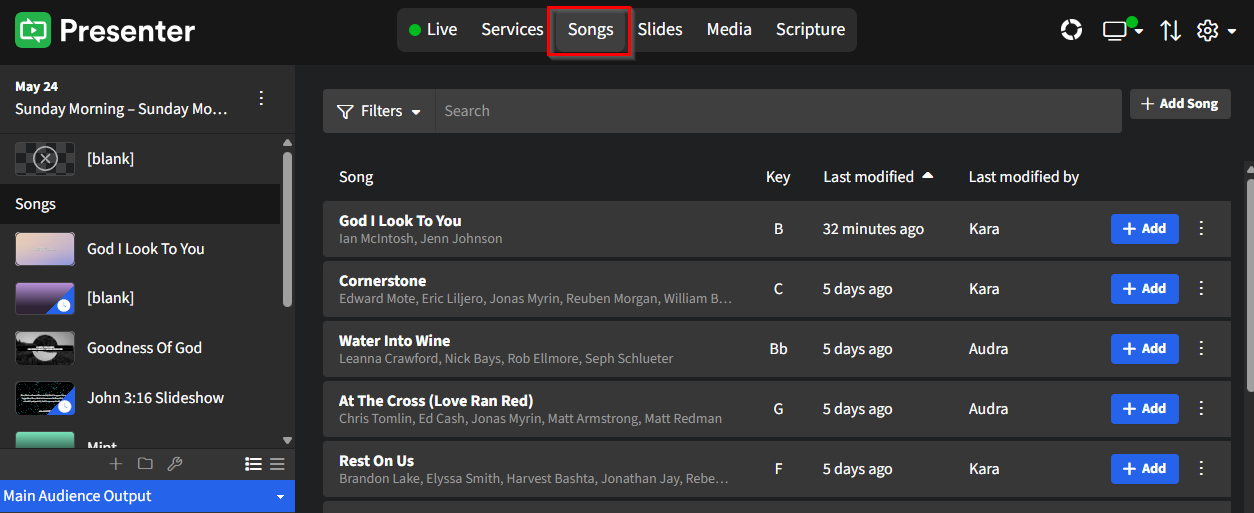Open more options for God I Look To You row
Image resolution: width=1254 pixels, height=513 pixels.
click(1201, 229)
